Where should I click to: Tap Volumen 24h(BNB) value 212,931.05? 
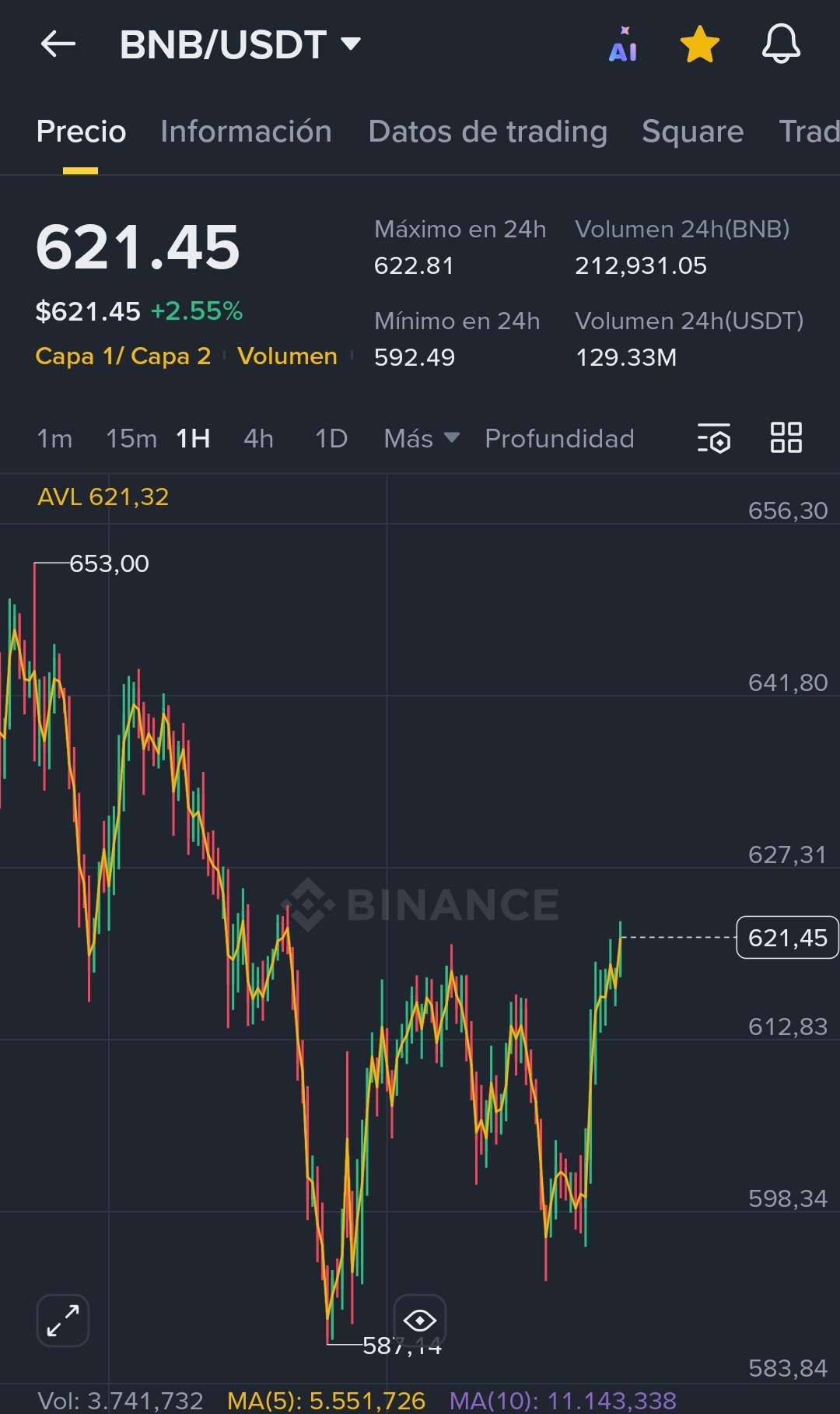(x=641, y=265)
